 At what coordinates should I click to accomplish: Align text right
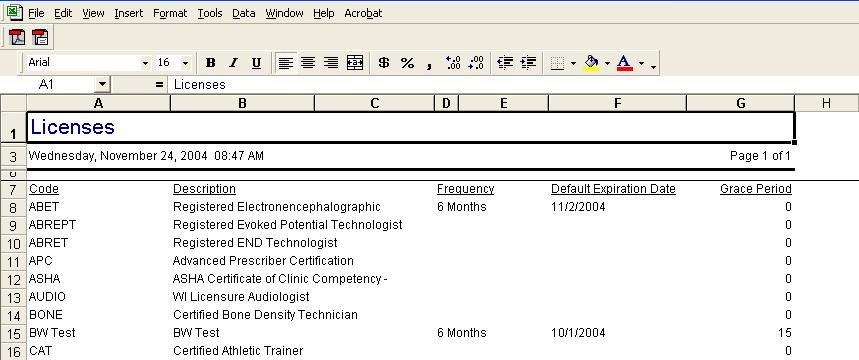pos(331,63)
